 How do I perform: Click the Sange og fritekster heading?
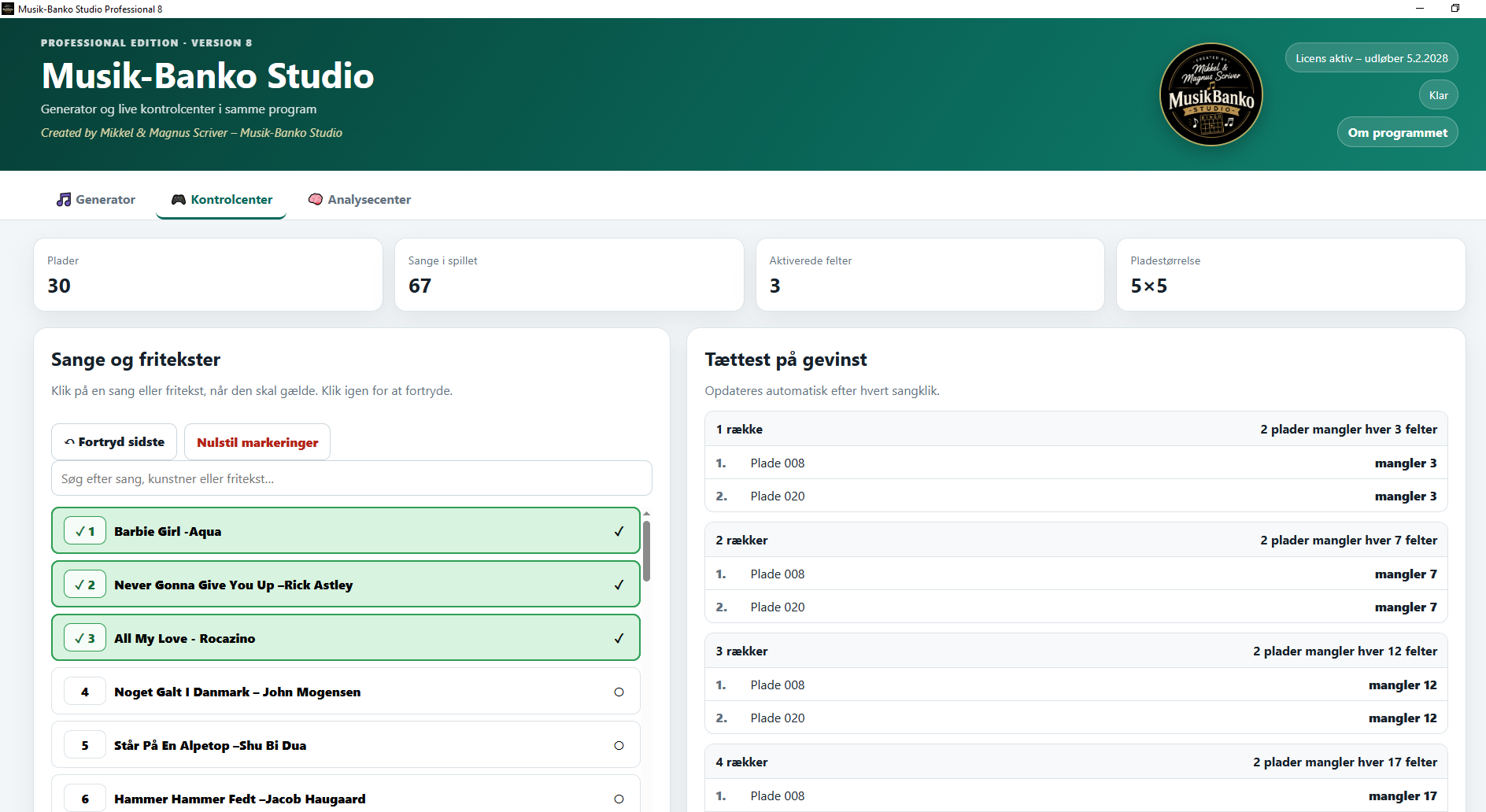136,360
